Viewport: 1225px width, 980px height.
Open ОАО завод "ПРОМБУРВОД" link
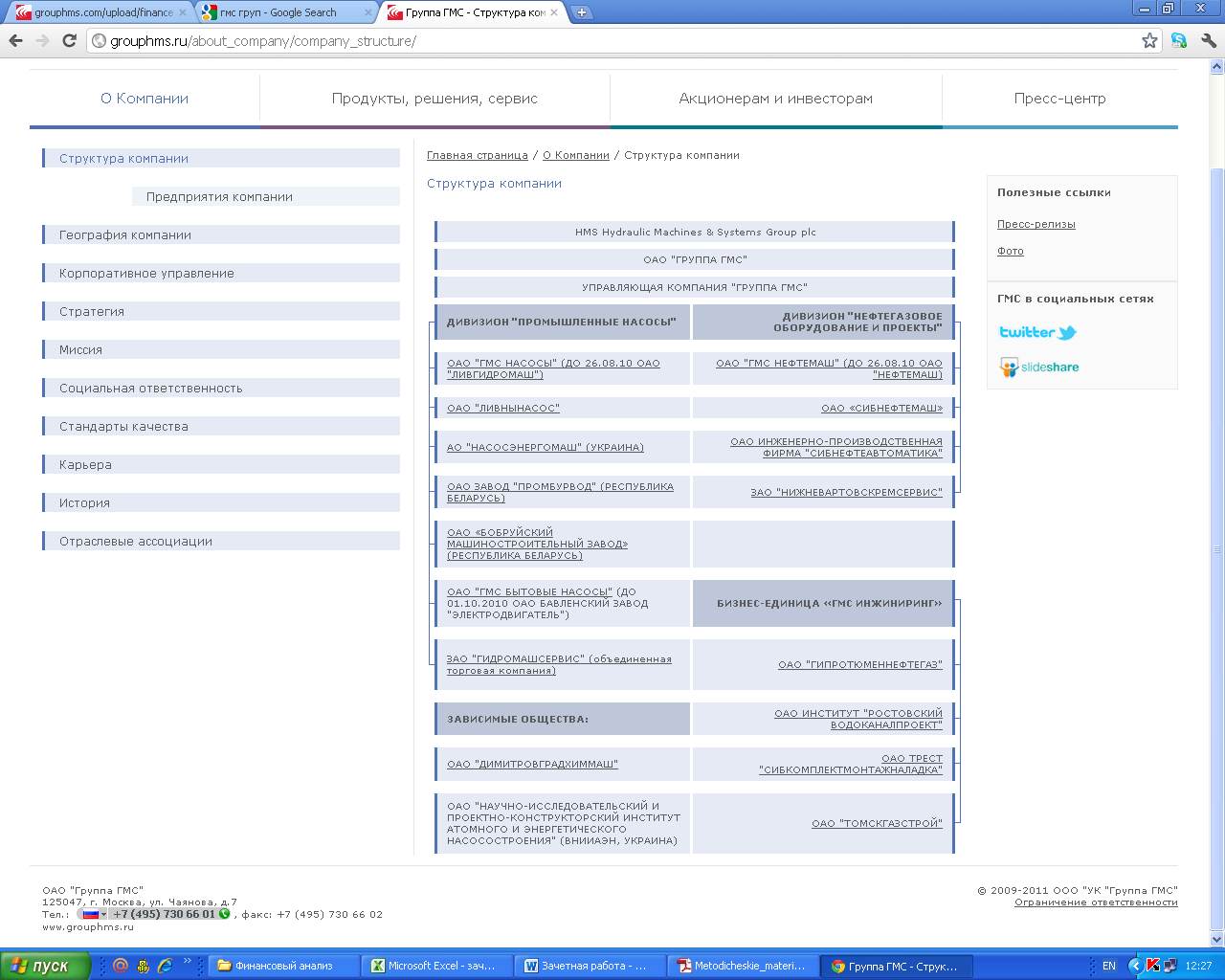click(560, 492)
